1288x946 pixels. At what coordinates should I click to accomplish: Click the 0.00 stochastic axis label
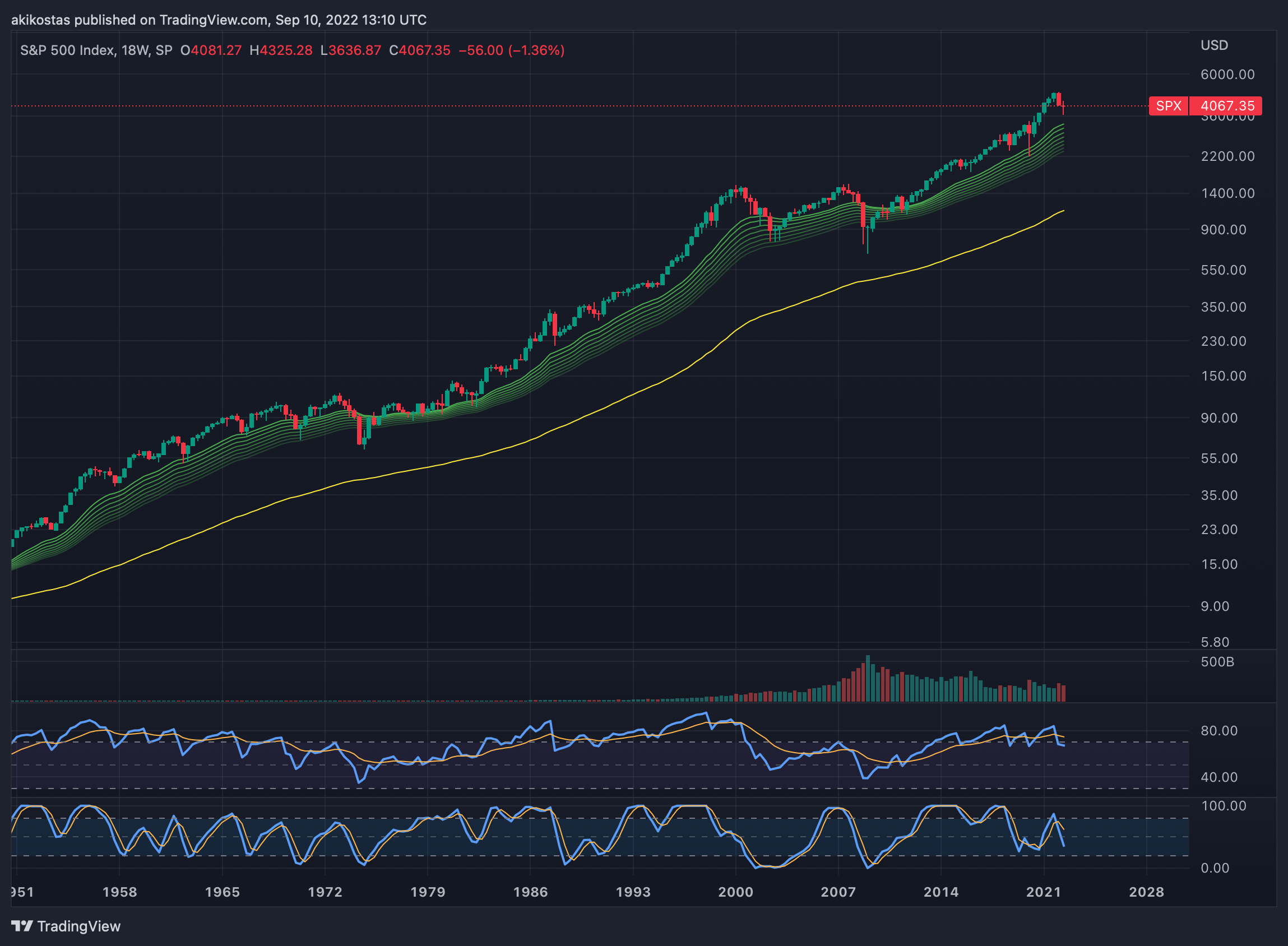pyautogui.click(x=1215, y=868)
